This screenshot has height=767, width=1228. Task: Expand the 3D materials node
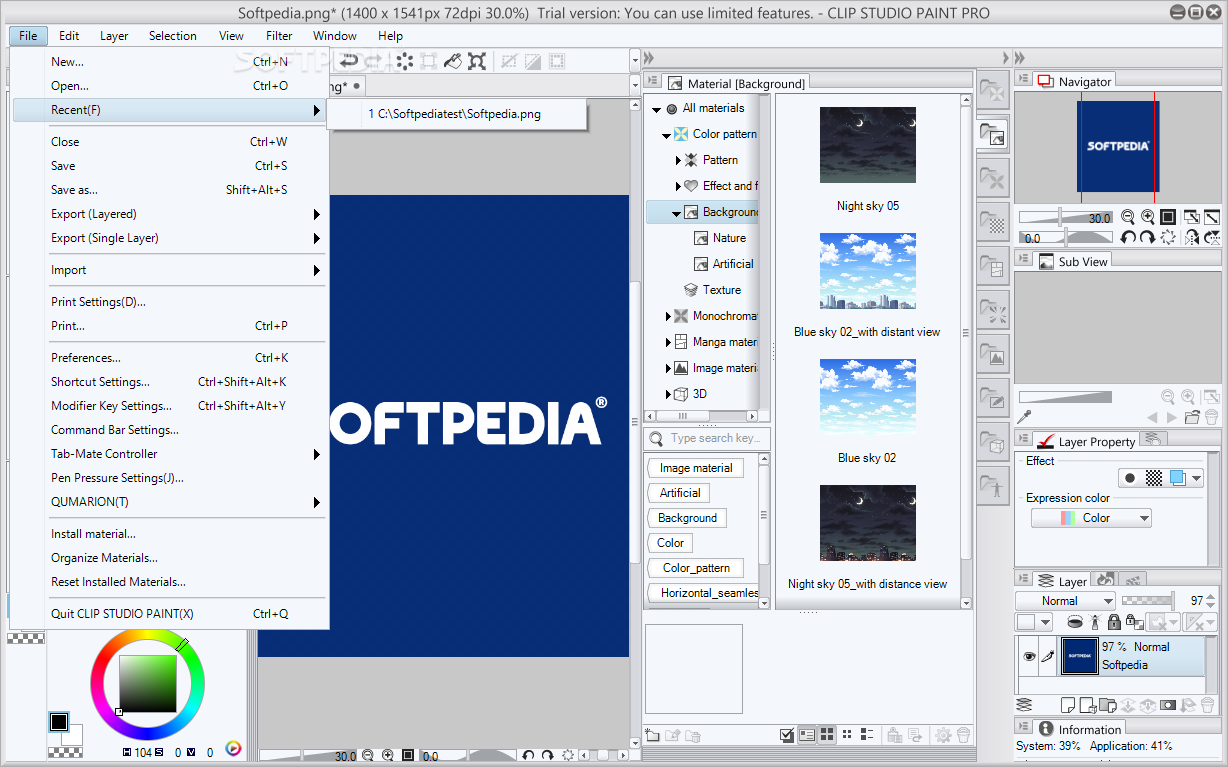click(668, 394)
